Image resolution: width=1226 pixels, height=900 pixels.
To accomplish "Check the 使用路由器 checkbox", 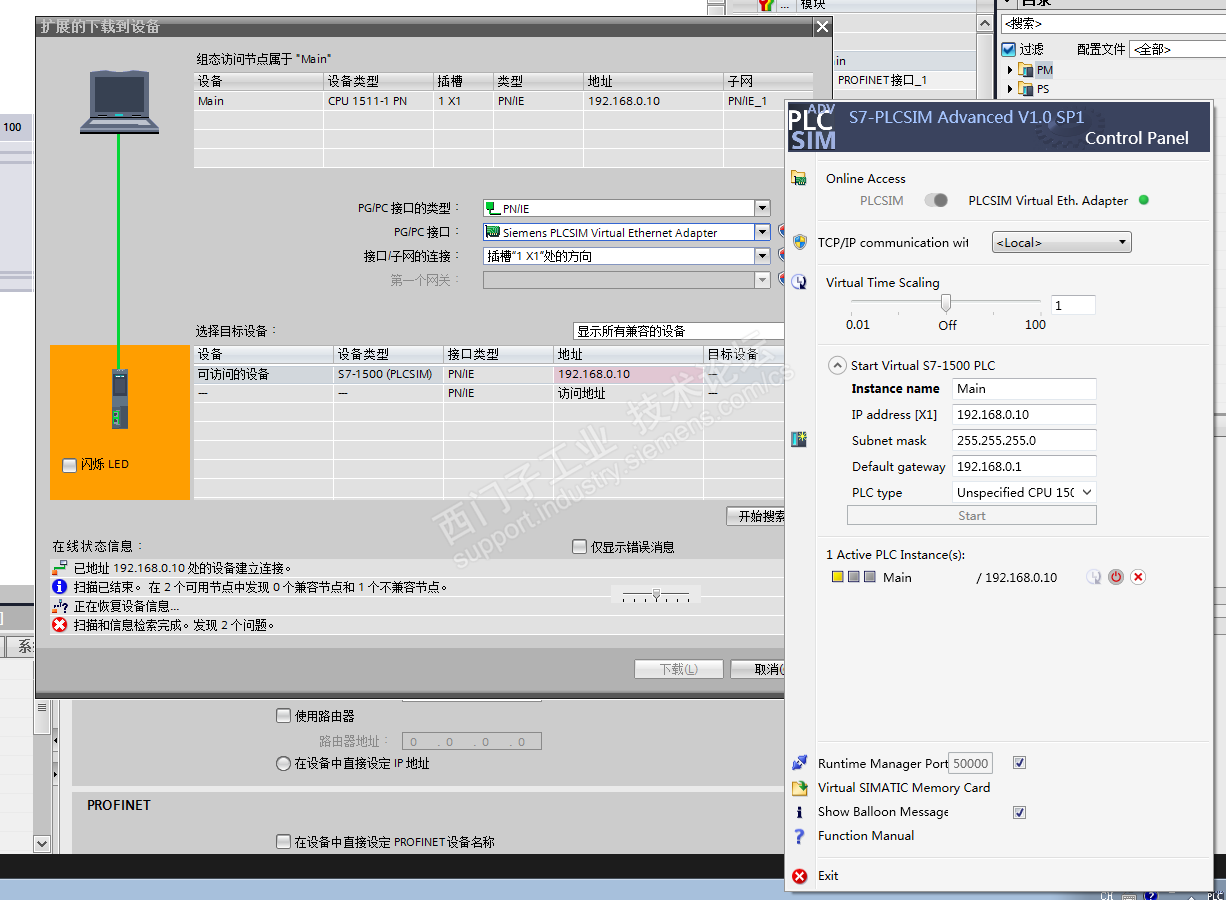I will coord(283,716).
